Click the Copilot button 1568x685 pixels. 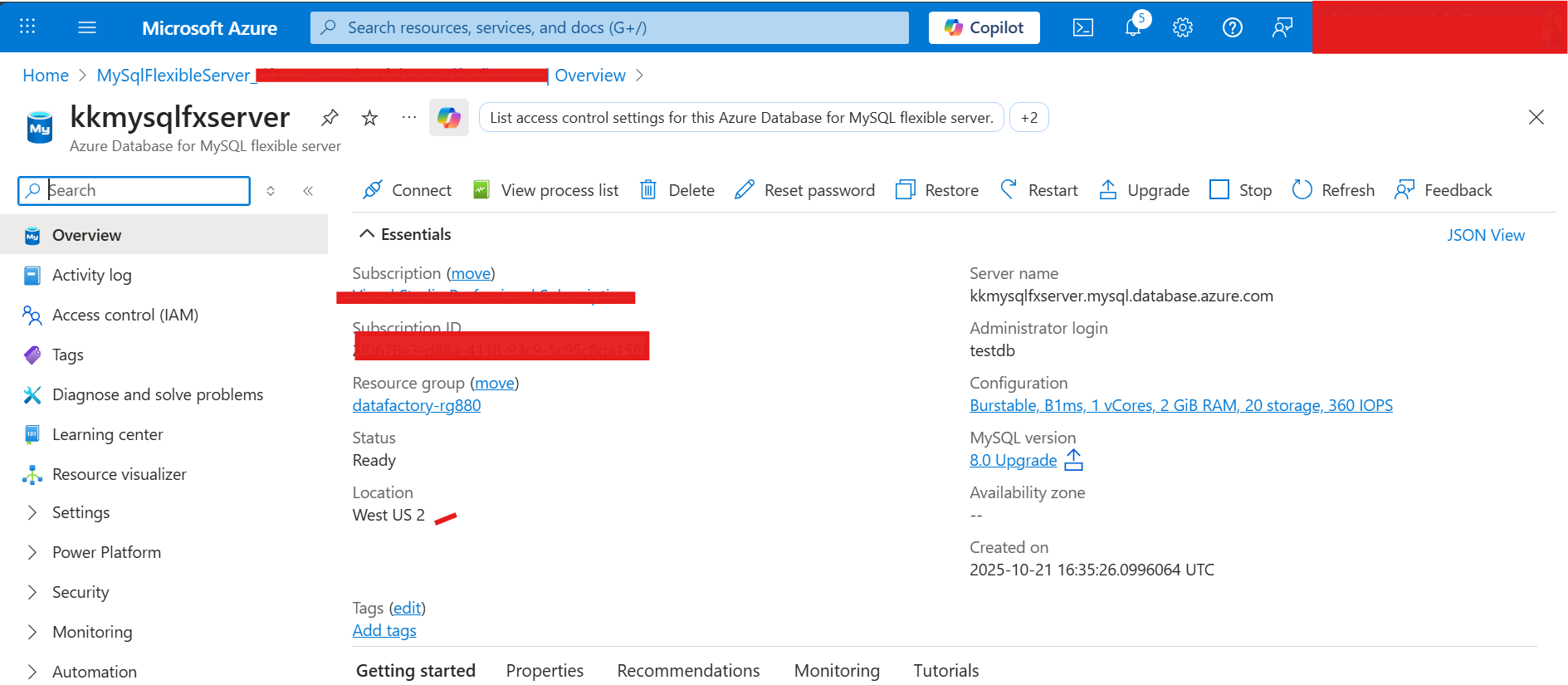pos(984,27)
